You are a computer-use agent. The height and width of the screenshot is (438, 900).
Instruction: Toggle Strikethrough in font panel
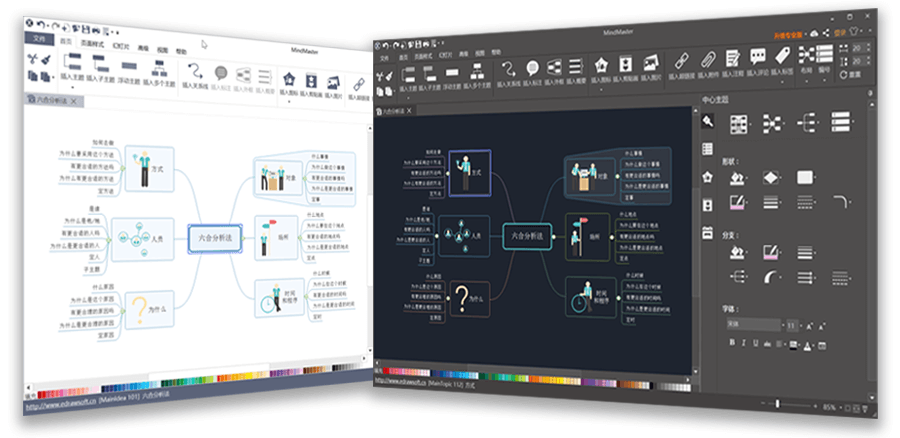(x=767, y=344)
